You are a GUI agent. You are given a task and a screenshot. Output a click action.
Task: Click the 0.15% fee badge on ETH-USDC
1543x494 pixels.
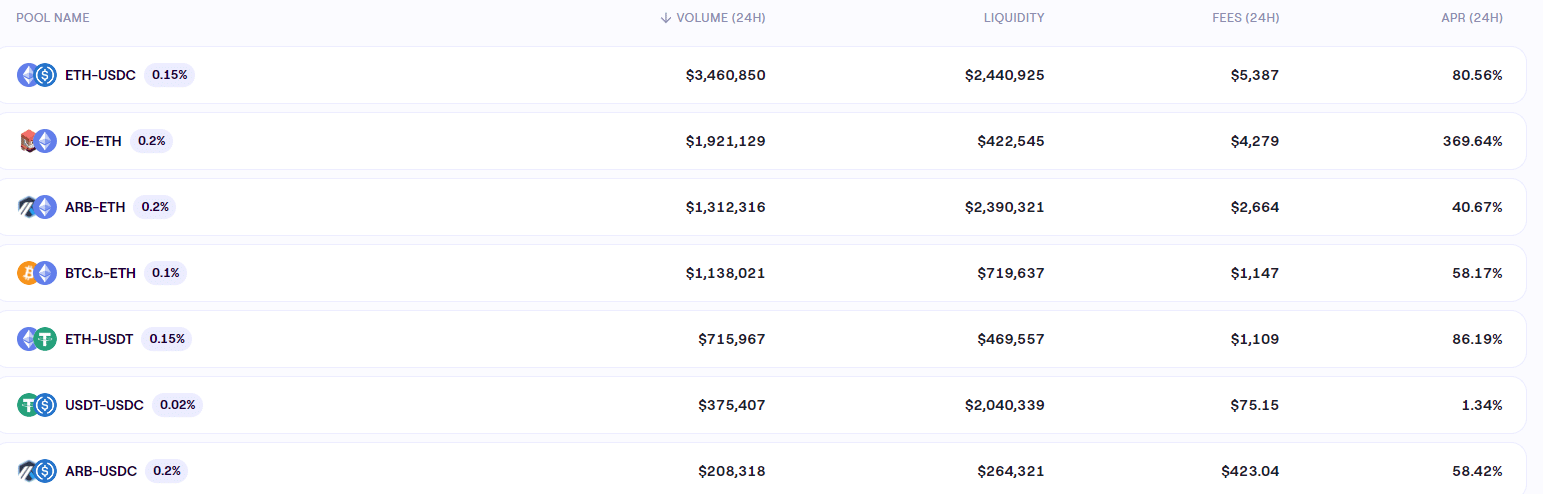click(x=169, y=75)
